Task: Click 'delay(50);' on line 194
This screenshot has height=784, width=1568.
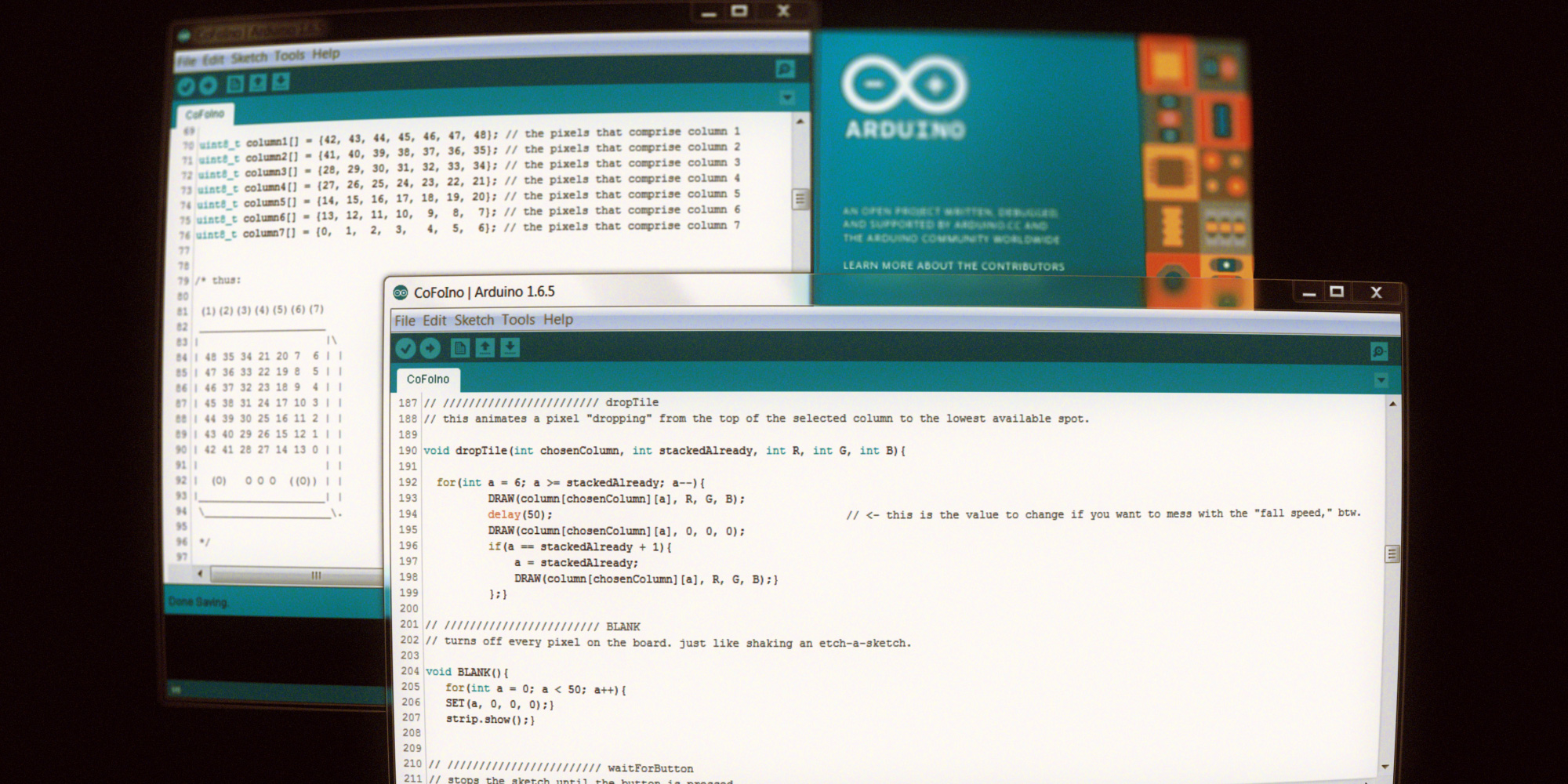Action: coord(520,515)
